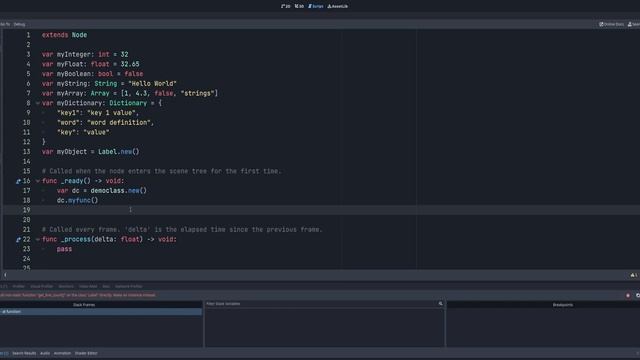The width and height of the screenshot is (640, 360).
Task: Click 'var dc = democlass.new()' line
Action: pos(102,191)
